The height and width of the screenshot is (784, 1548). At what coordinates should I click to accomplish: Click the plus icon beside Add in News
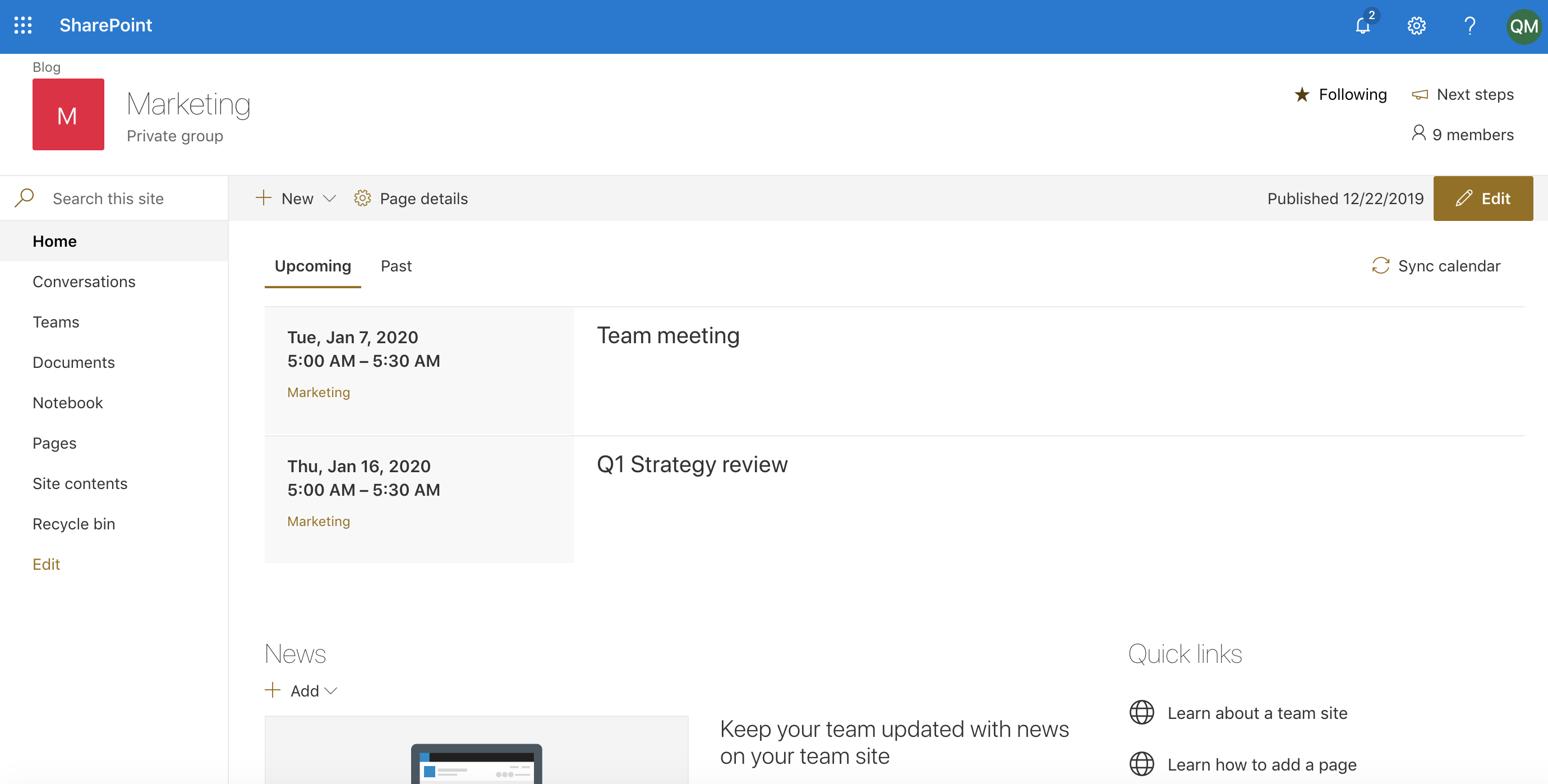272,690
